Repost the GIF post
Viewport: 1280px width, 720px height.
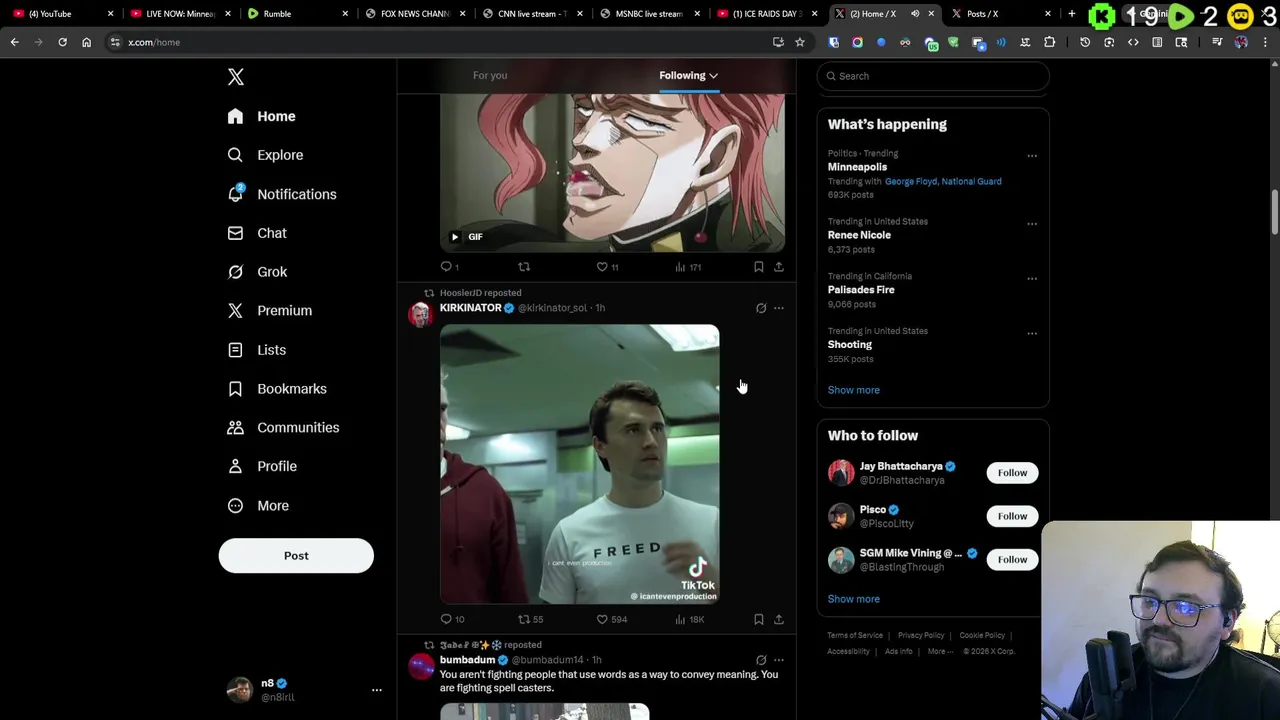point(524,267)
